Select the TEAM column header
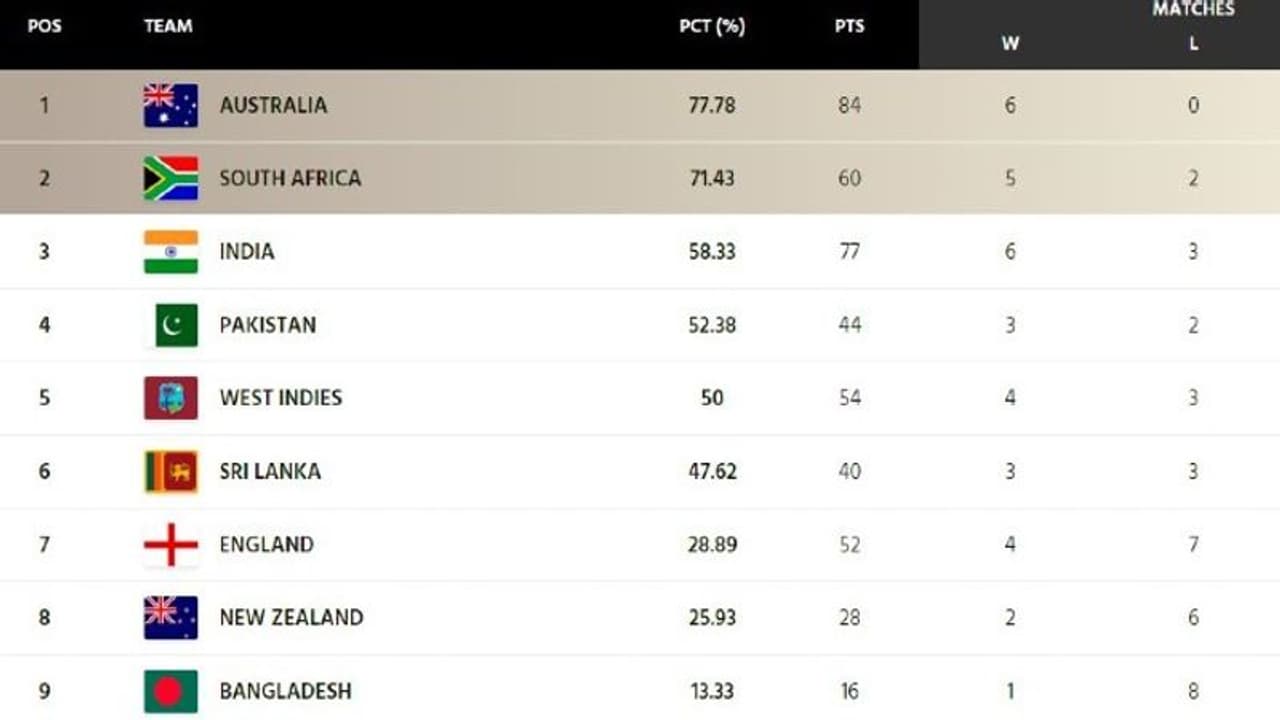 point(168,27)
